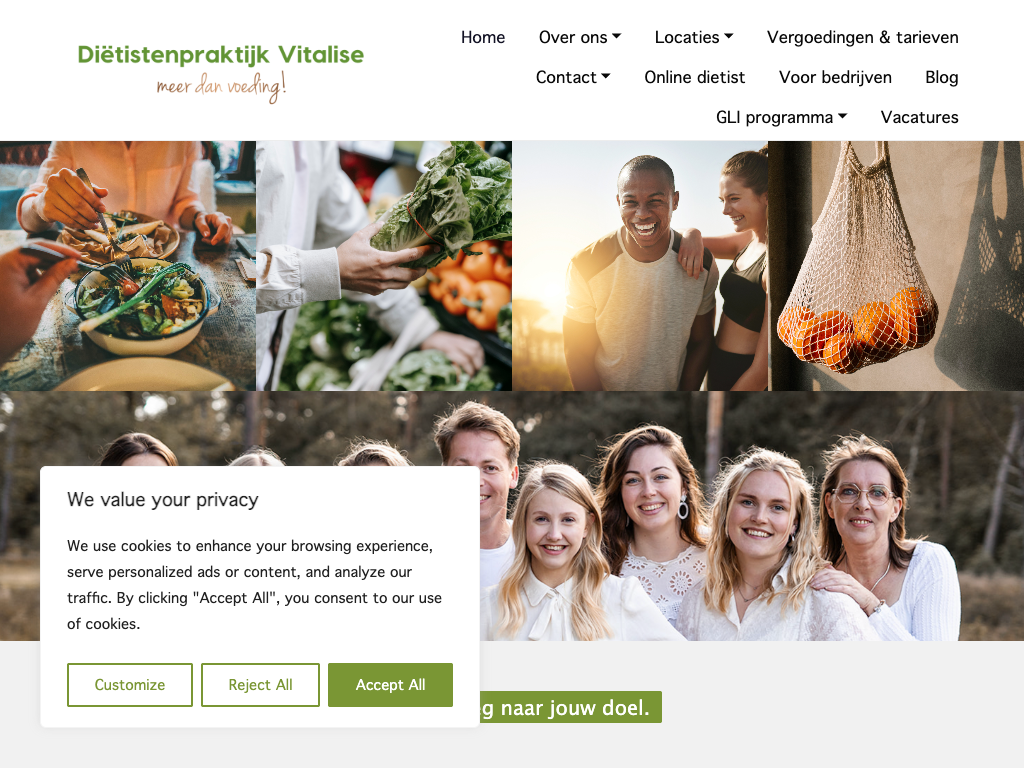The image size is (1024, 768).
Task: Click the Diëtistenpraktijk Vitalise logo
Action: pos(220,72)
